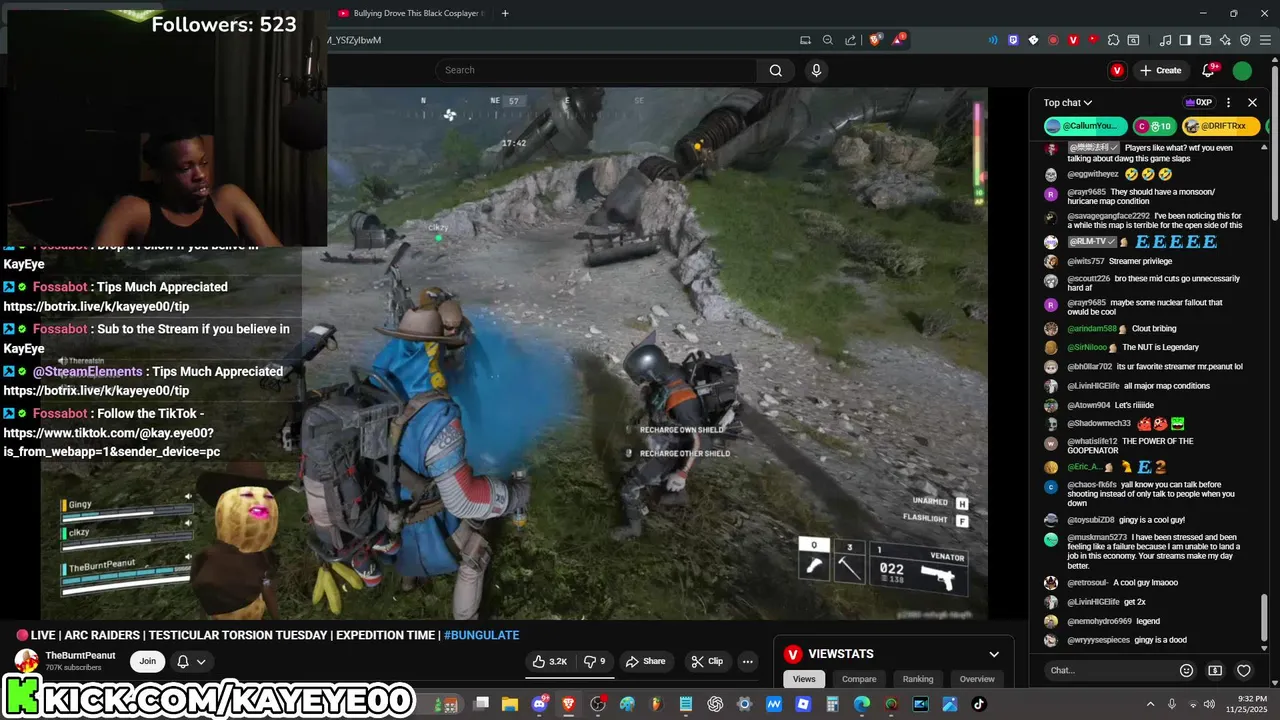Image resolution: width=1280 pixels, height=720 pixels.
Task: Open File Explorer folder on taskbar
Action: [510, 705]
